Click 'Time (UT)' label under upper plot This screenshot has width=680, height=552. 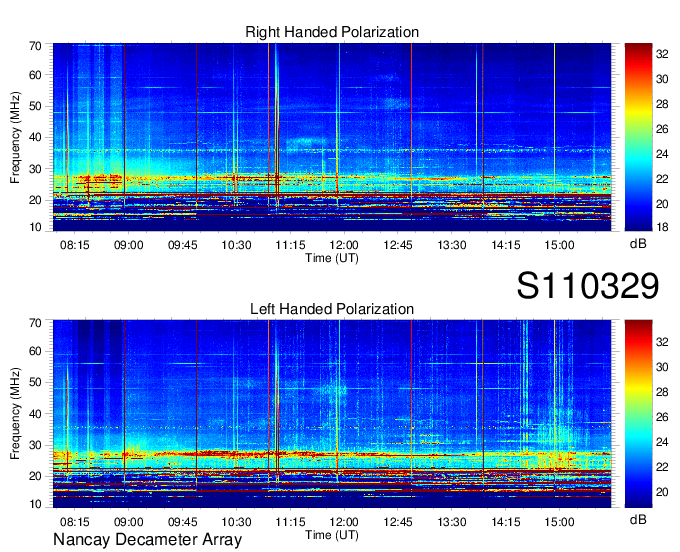pos(332,258)
